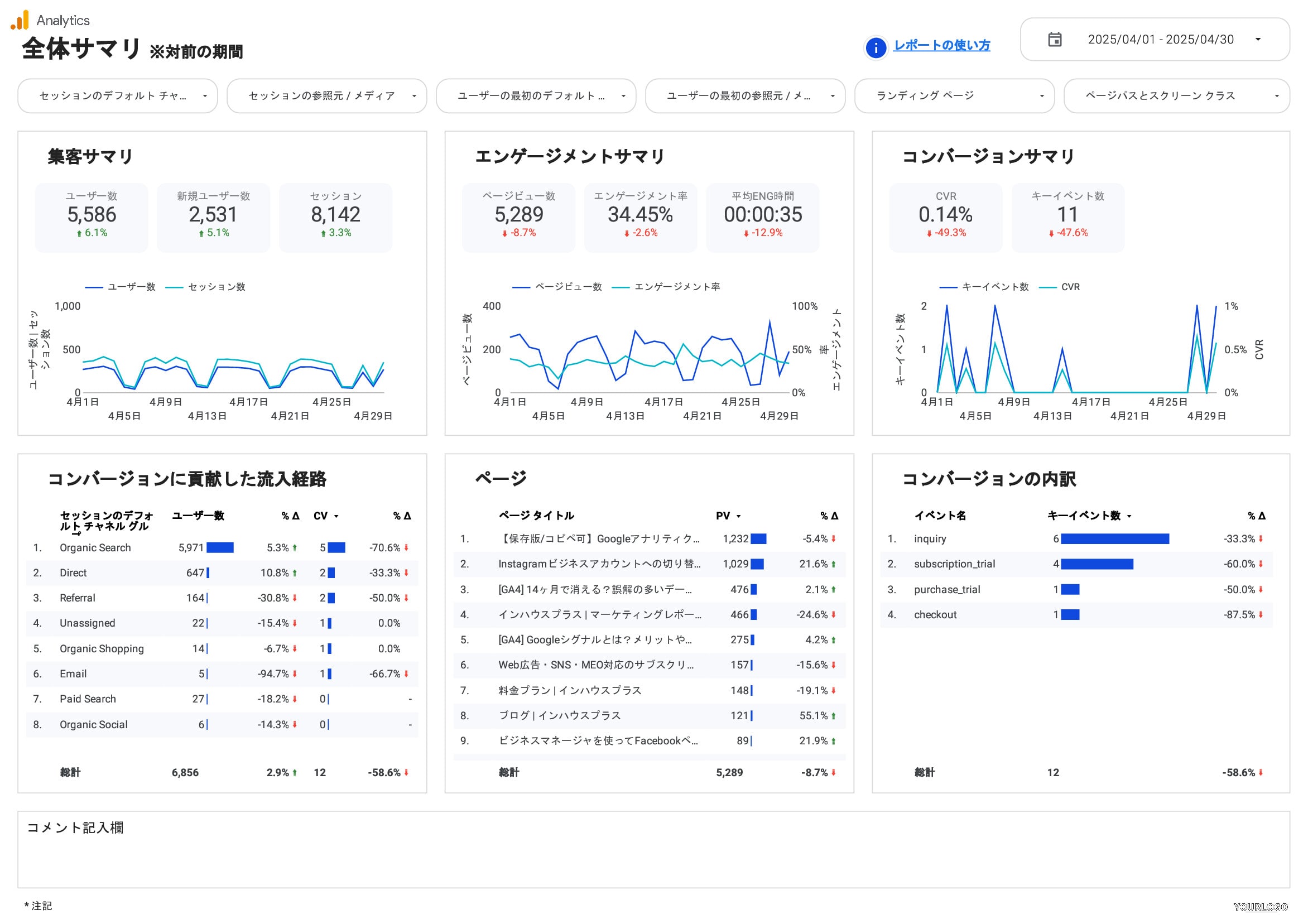The height and width of the screenshot is (924, 1308).
Task: Click the inquiry event blue bar
Action: (1115, 539)
